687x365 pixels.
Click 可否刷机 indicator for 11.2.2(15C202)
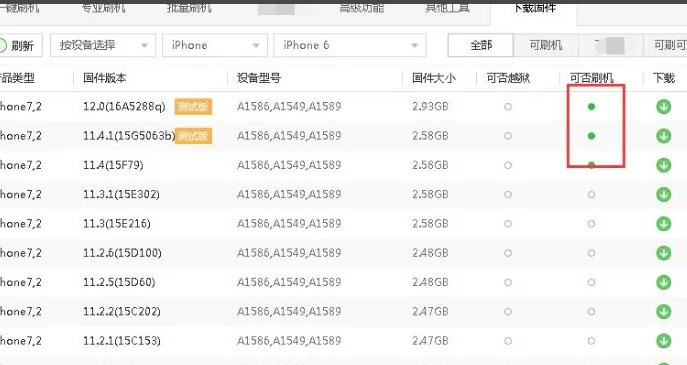[591, 312]
